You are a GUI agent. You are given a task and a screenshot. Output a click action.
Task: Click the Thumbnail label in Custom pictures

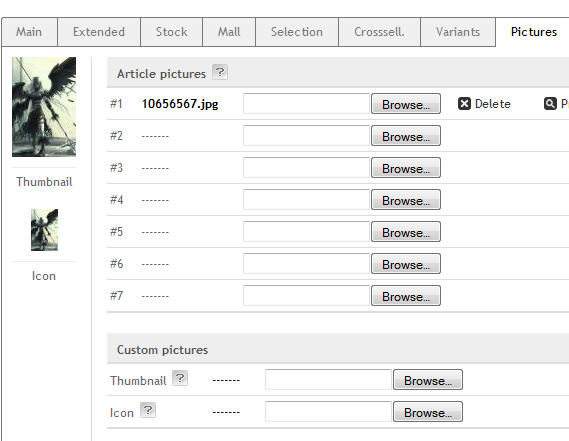click(138, 380)
